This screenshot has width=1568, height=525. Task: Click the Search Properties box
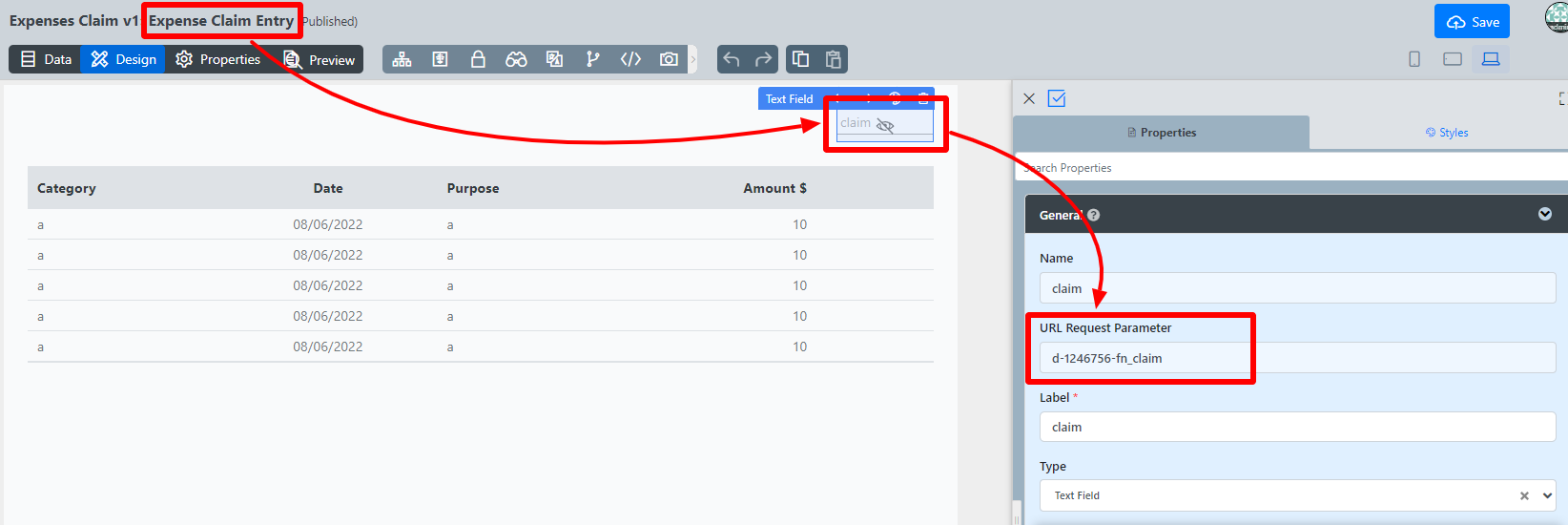click(x=1291, y=168)
